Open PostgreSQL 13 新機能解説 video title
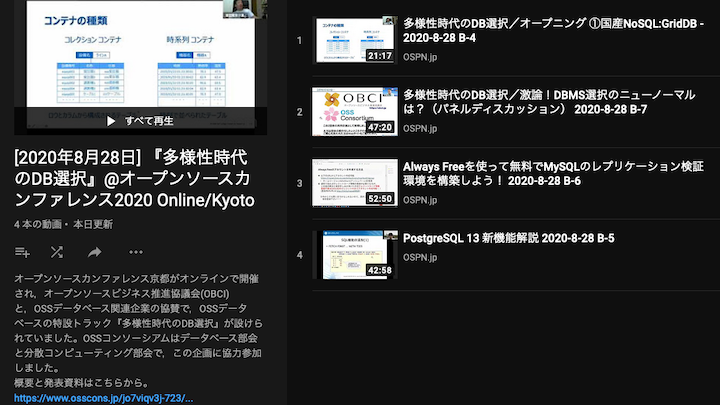This screenshot has width=720, height=405. [508, 238]
